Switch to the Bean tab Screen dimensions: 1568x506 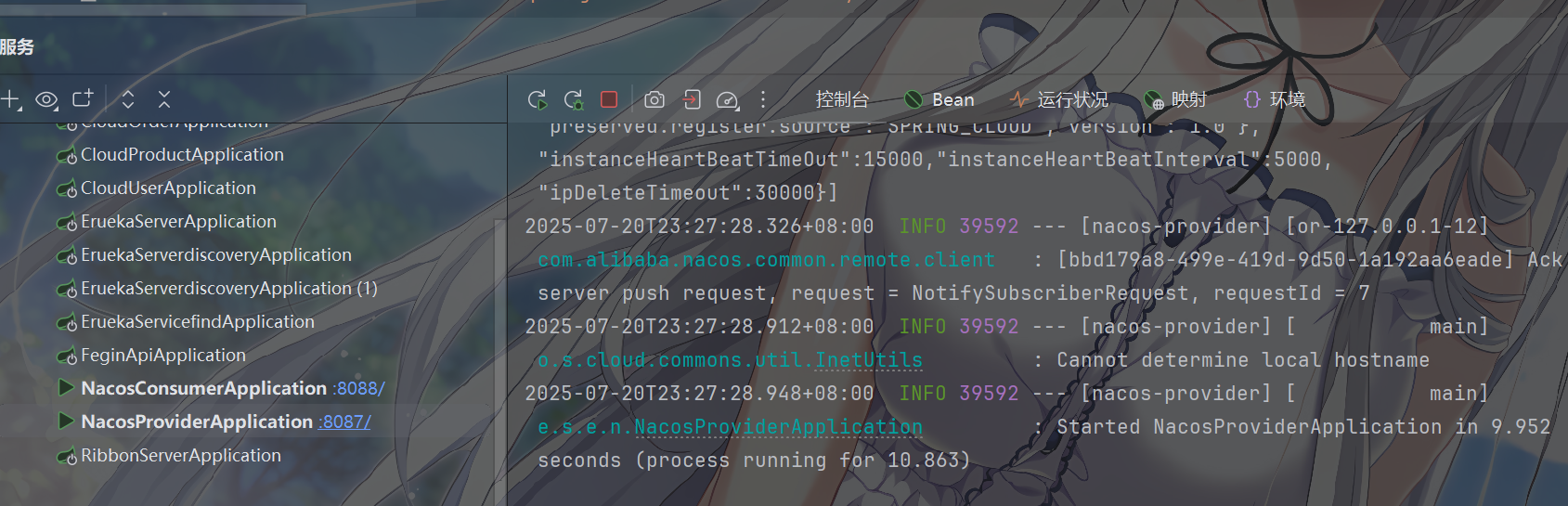coord(940,99)
